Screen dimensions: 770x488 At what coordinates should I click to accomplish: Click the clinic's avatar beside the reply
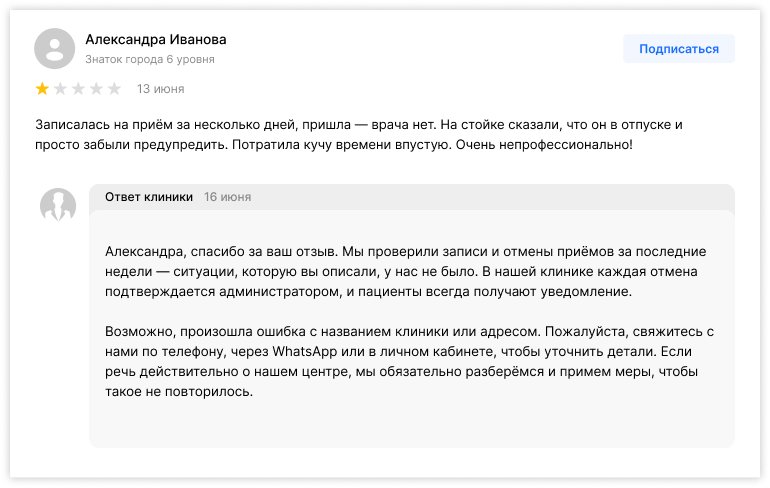(58, 204)
